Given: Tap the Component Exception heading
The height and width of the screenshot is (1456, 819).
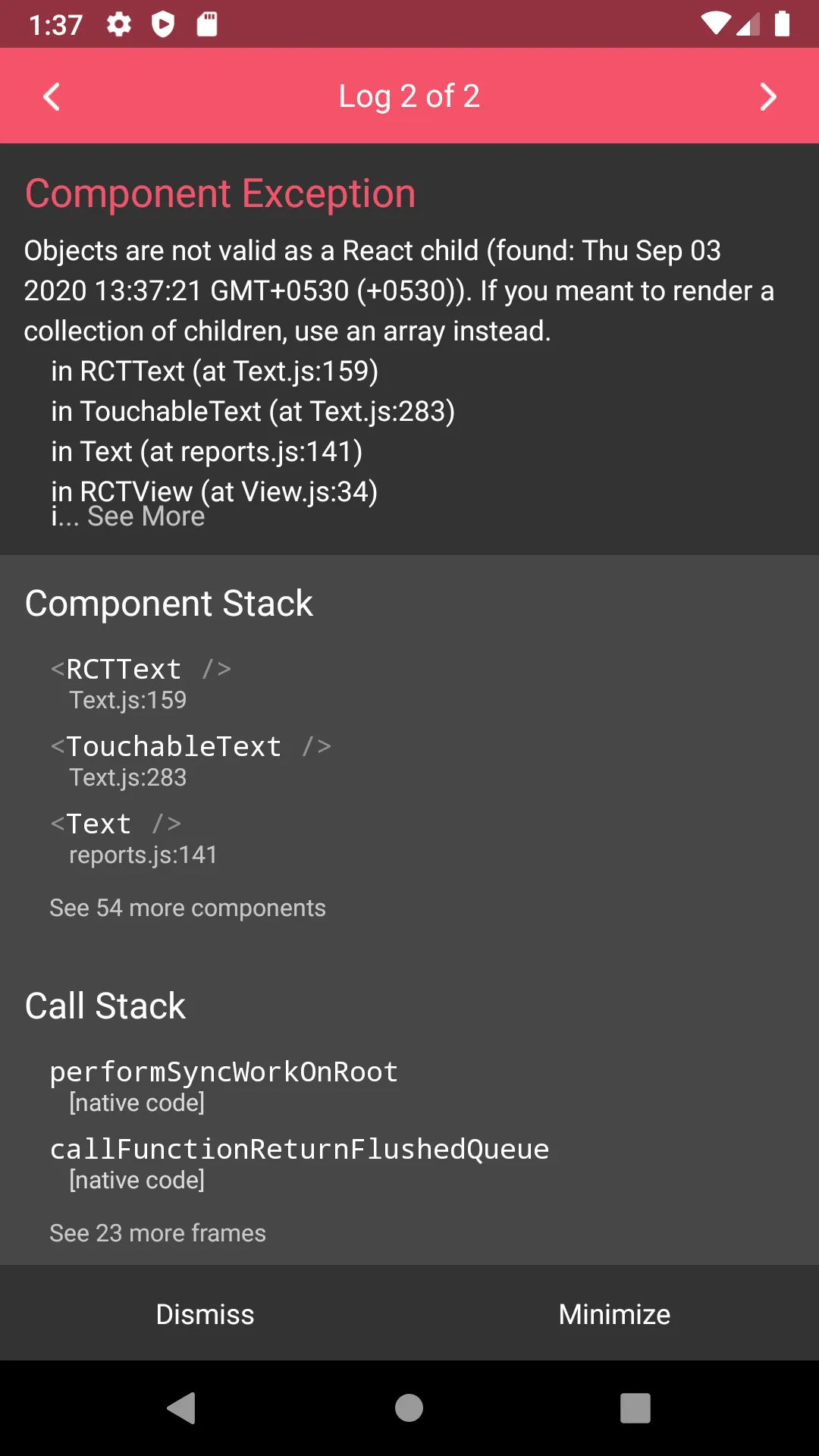Looking at the screenshot, I should 221,193.
